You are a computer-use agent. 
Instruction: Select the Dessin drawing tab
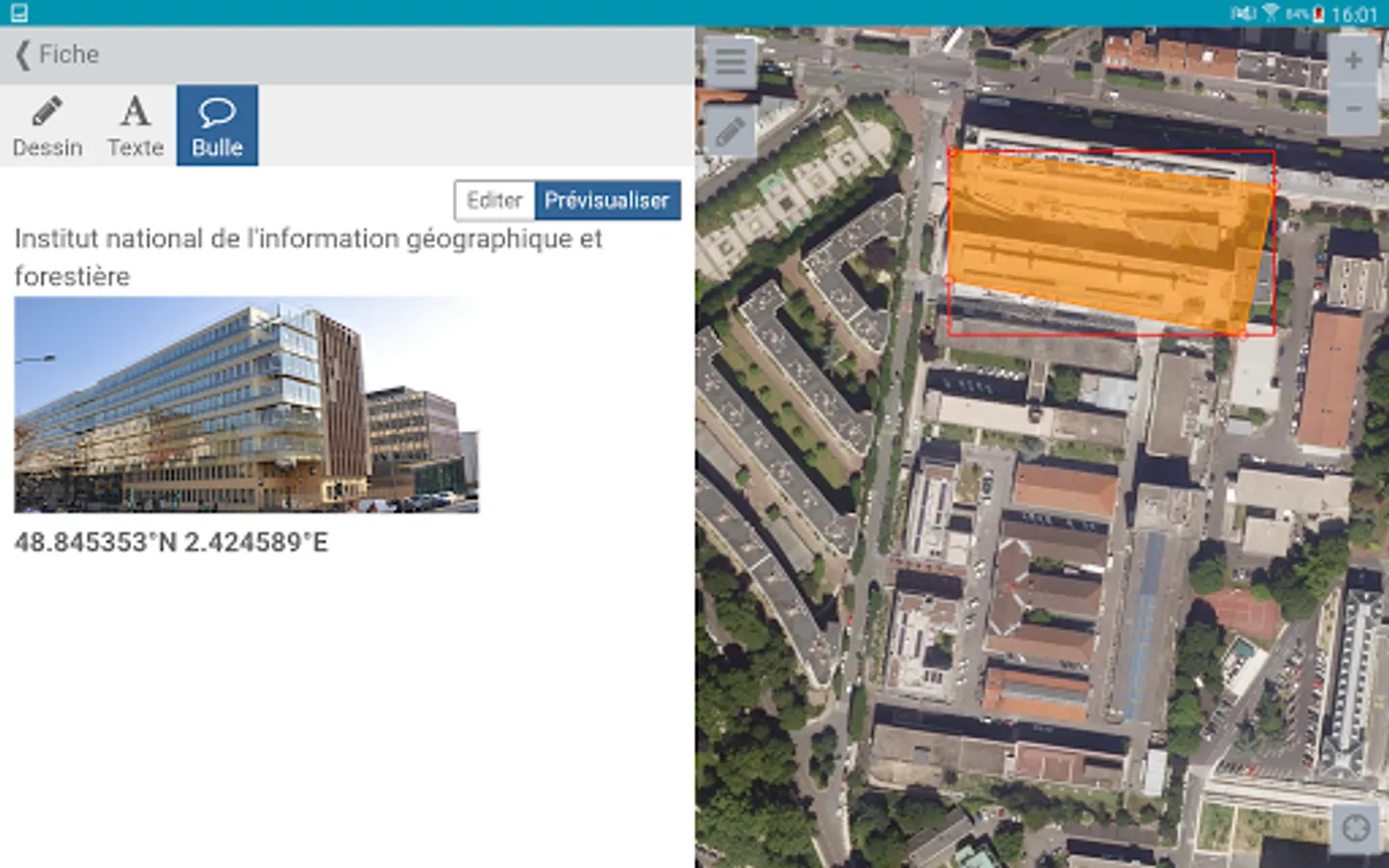pyautogui.click(x=47, y=126)
